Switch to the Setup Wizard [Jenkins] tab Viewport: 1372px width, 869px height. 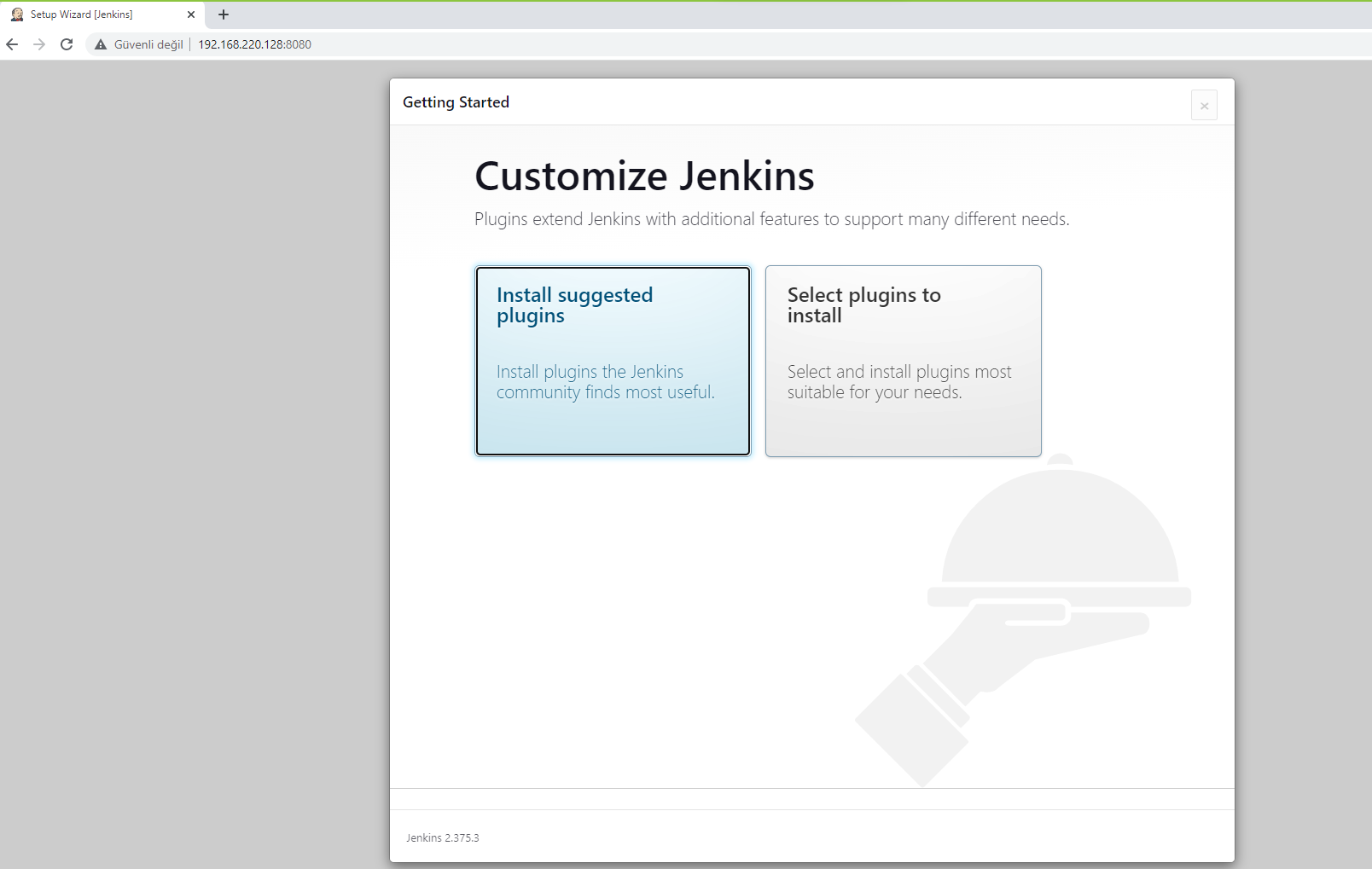tap(94, 14)
